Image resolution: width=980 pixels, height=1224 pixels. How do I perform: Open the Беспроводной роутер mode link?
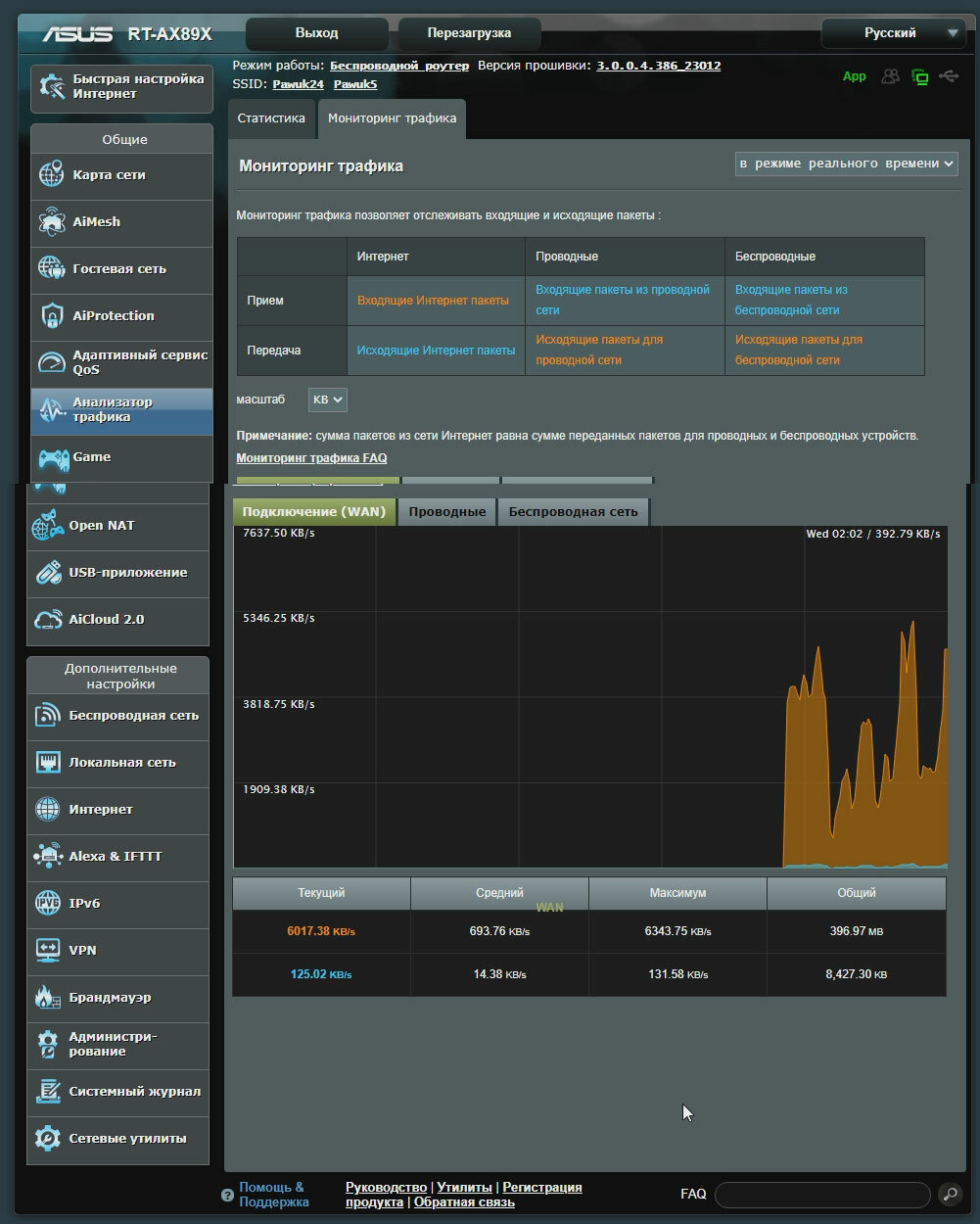tap(399, 66)
